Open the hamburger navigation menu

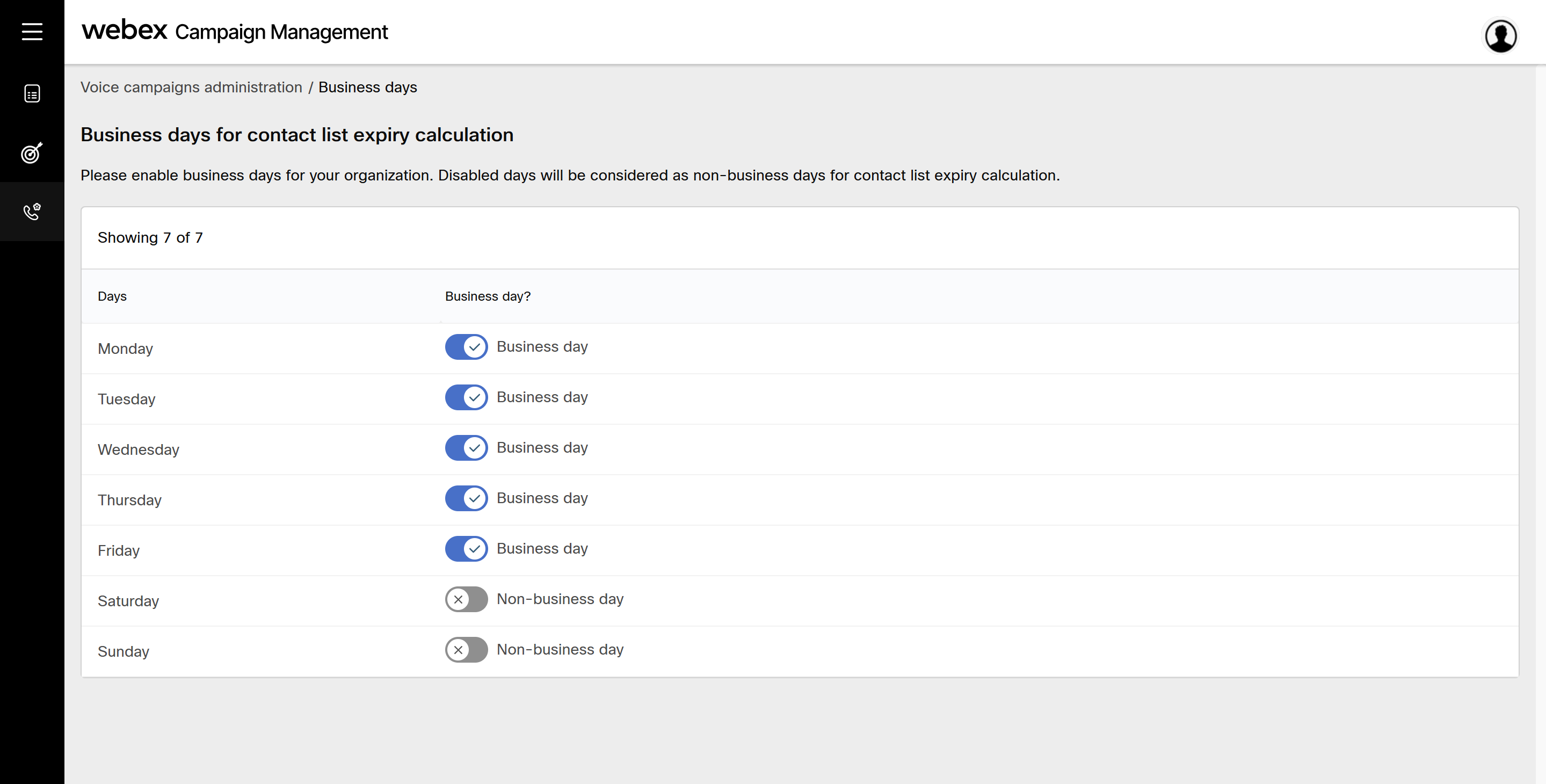[32, 31]
